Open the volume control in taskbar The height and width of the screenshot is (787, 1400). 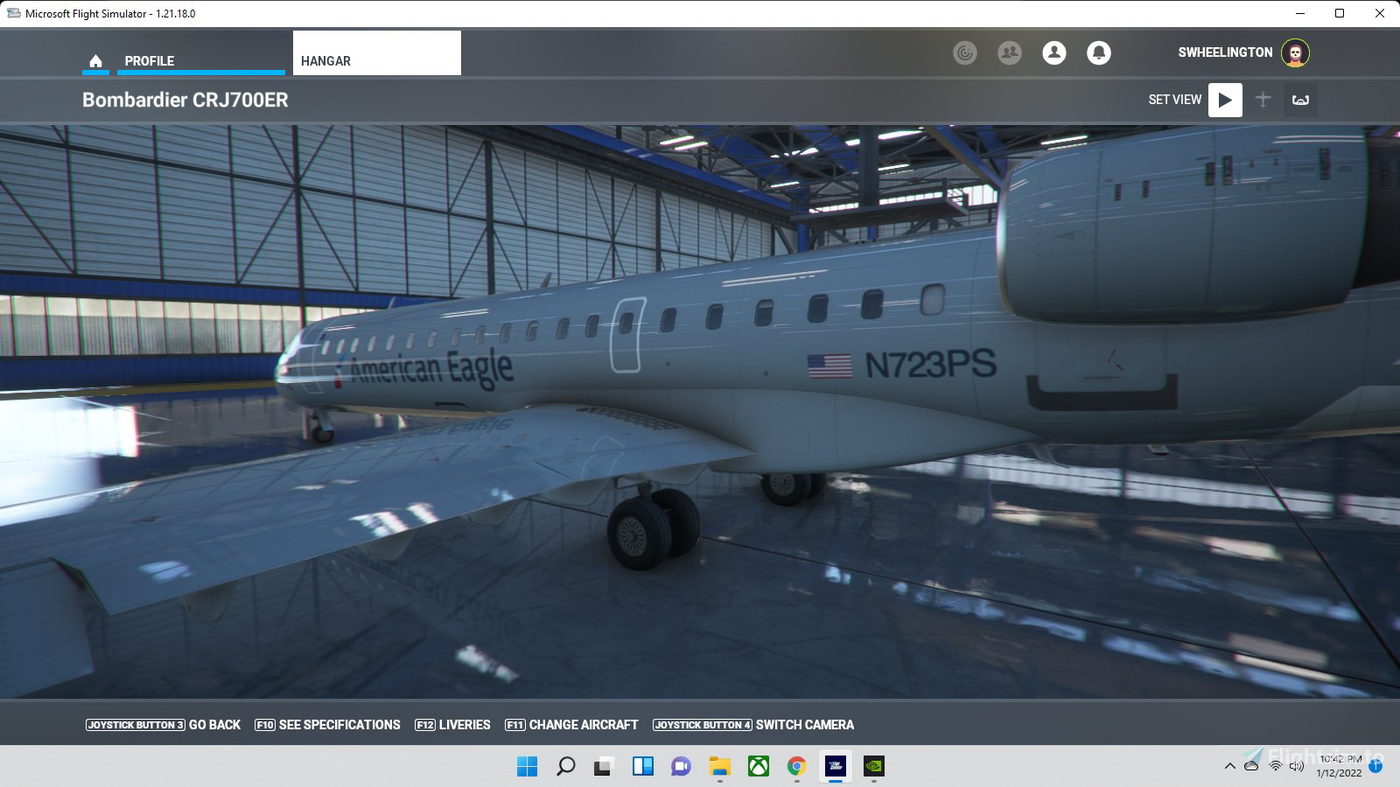click(x=1297, y=766)
